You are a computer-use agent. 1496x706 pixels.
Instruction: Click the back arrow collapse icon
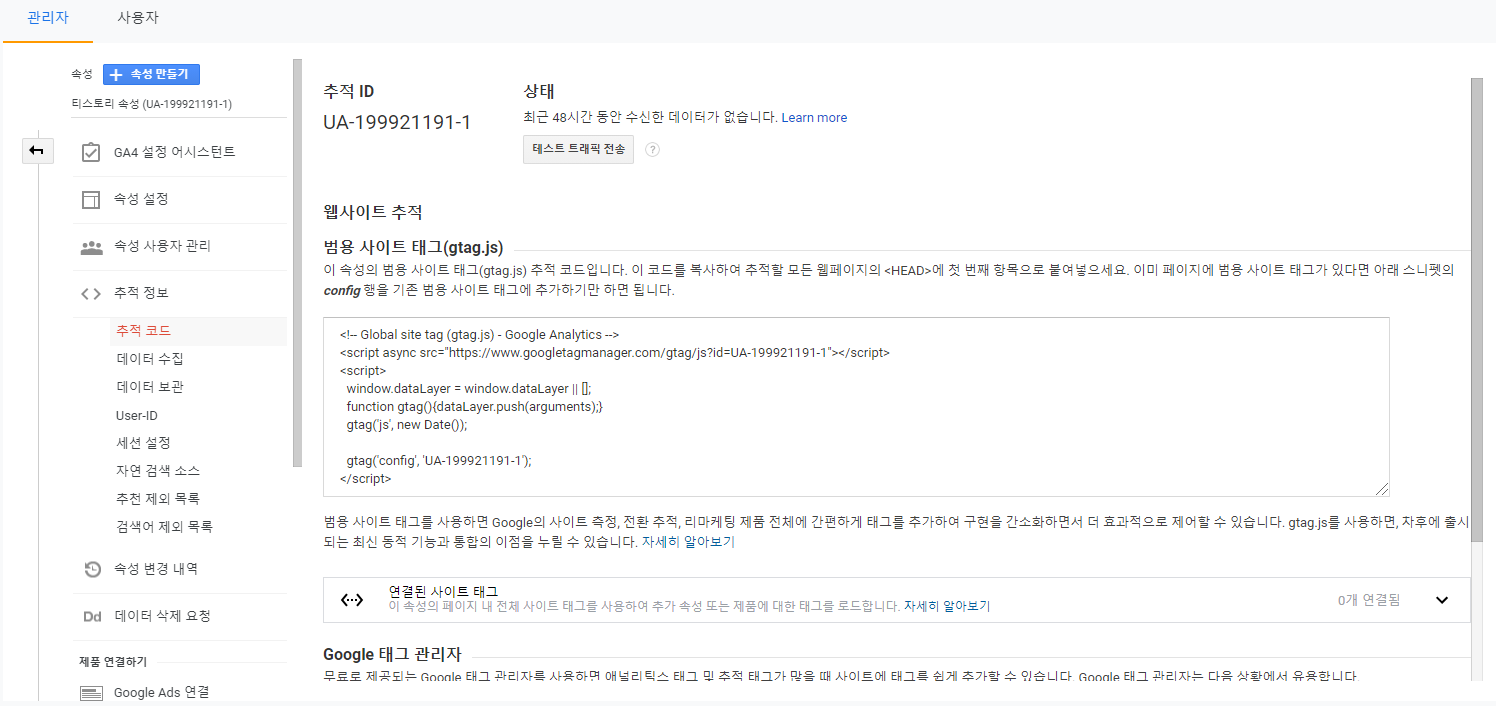(37, 151)
